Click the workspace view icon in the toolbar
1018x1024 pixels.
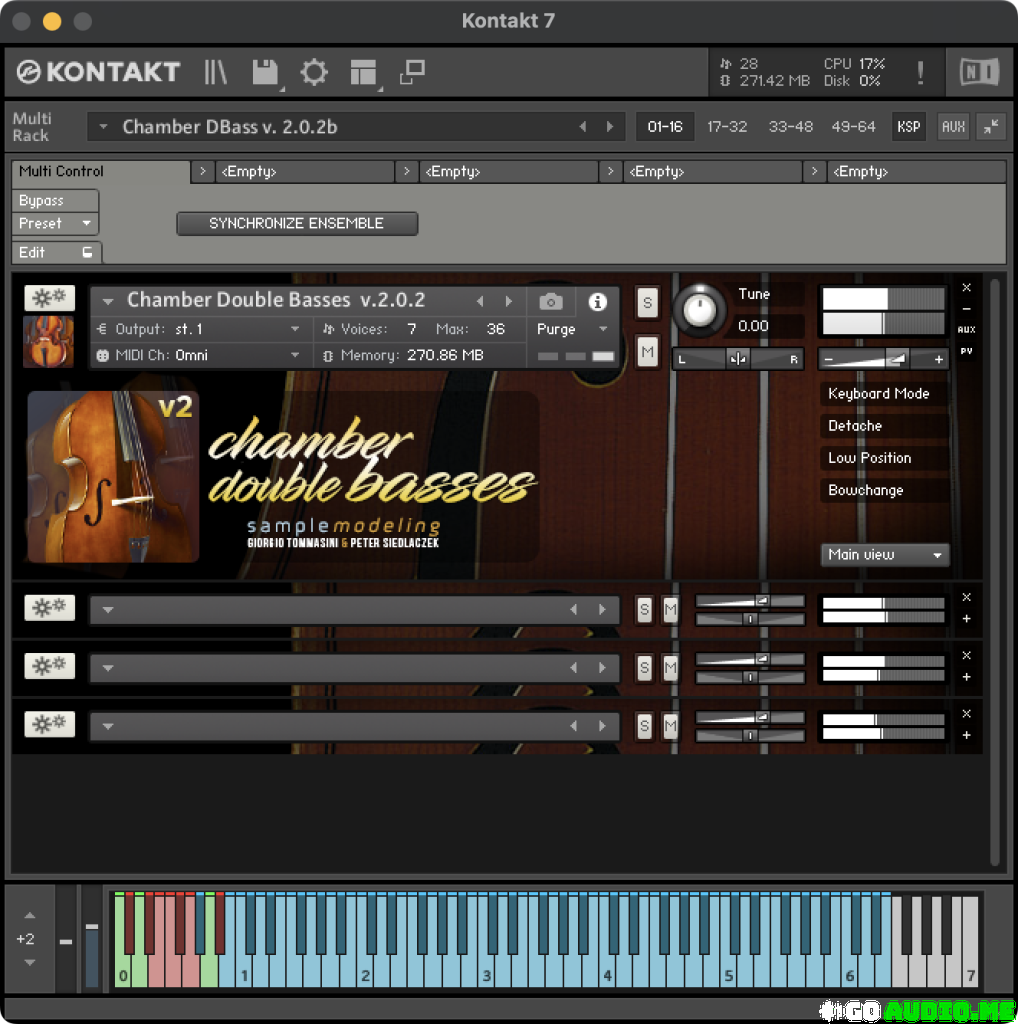click(x=363, y=71)
